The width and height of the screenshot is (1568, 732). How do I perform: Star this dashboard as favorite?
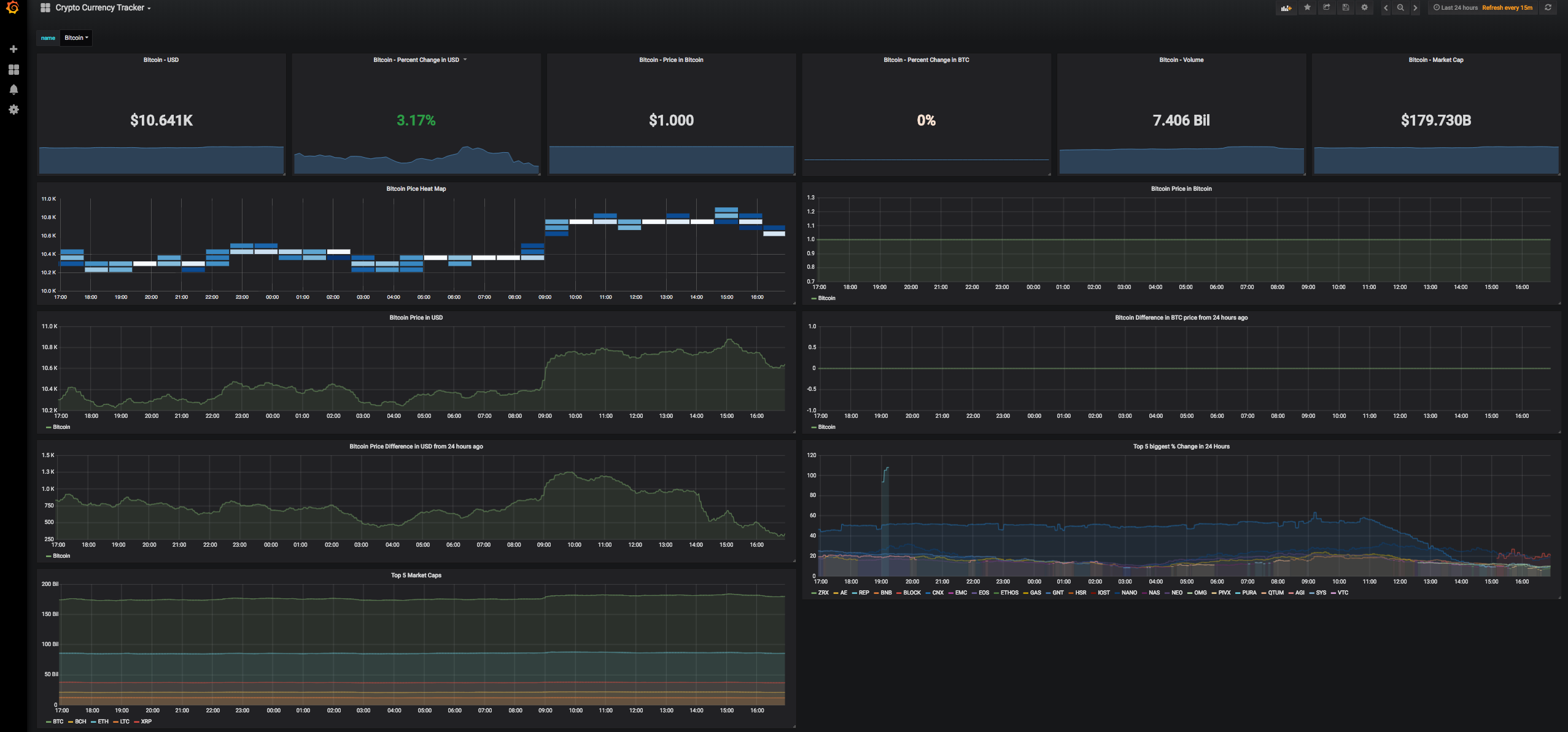1307,8
